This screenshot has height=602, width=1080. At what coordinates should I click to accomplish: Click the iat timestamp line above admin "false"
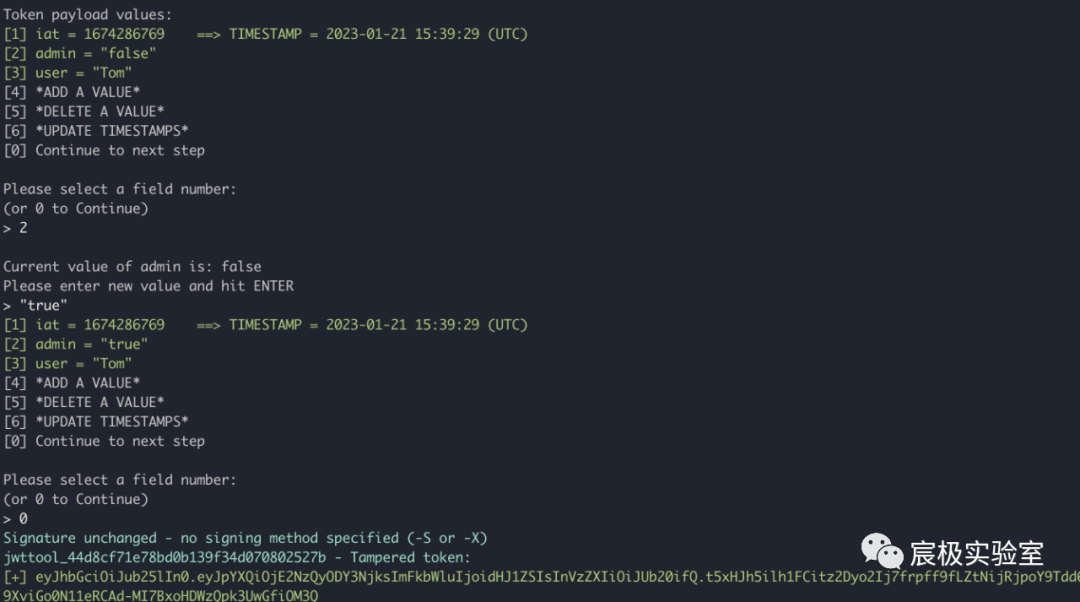coord(265,34)
